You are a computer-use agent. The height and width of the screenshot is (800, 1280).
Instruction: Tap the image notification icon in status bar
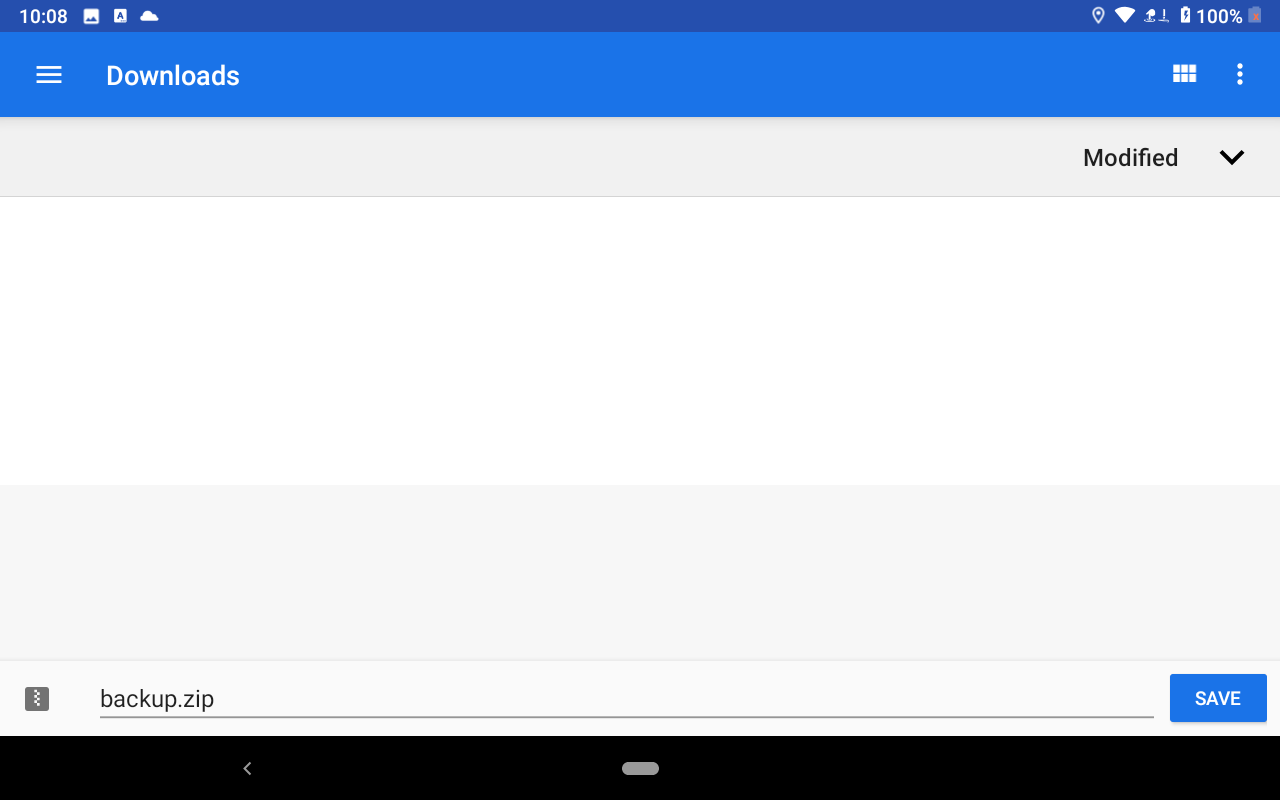91,16
